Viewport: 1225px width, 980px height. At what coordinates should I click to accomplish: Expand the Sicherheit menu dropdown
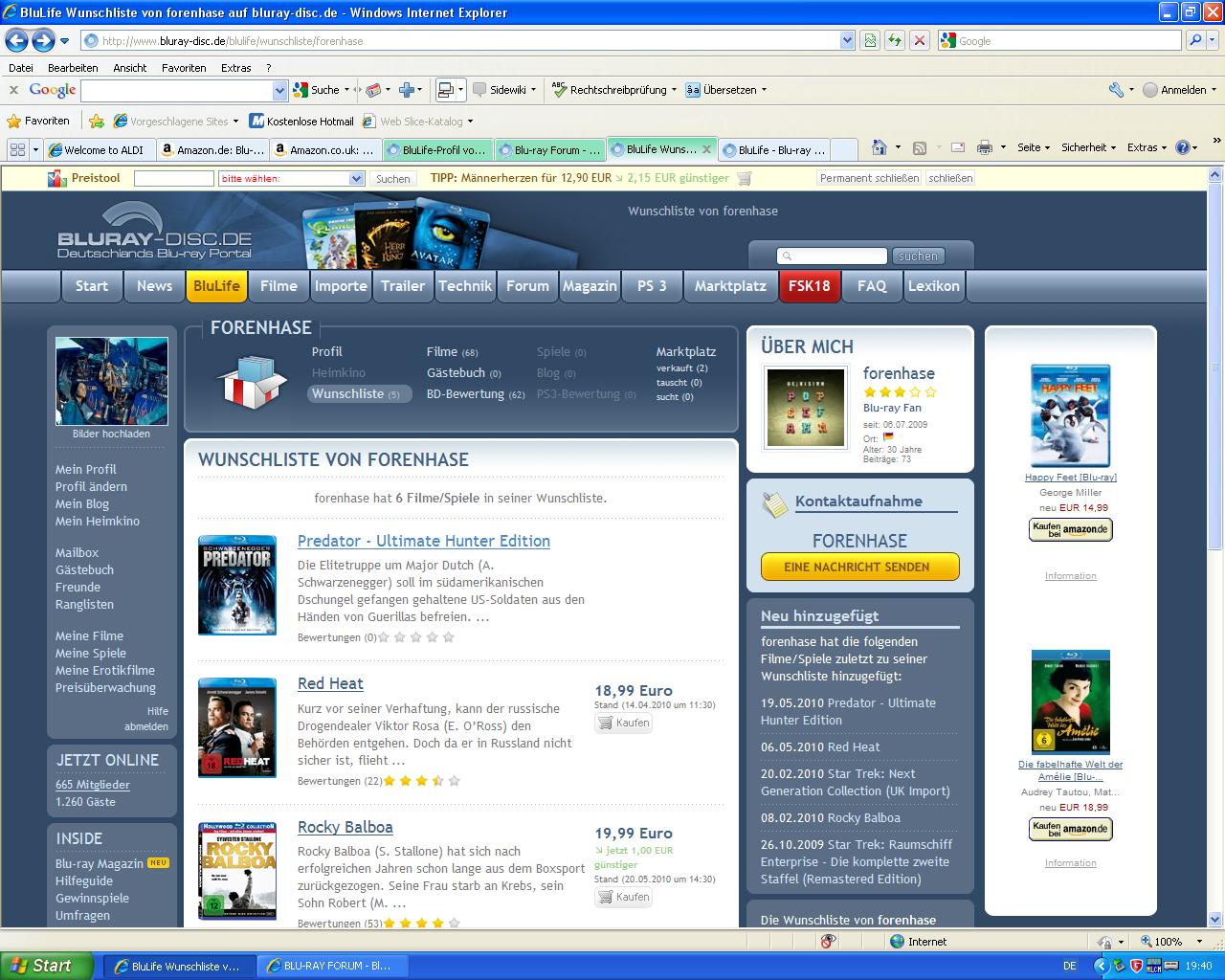pos(1089,147)
